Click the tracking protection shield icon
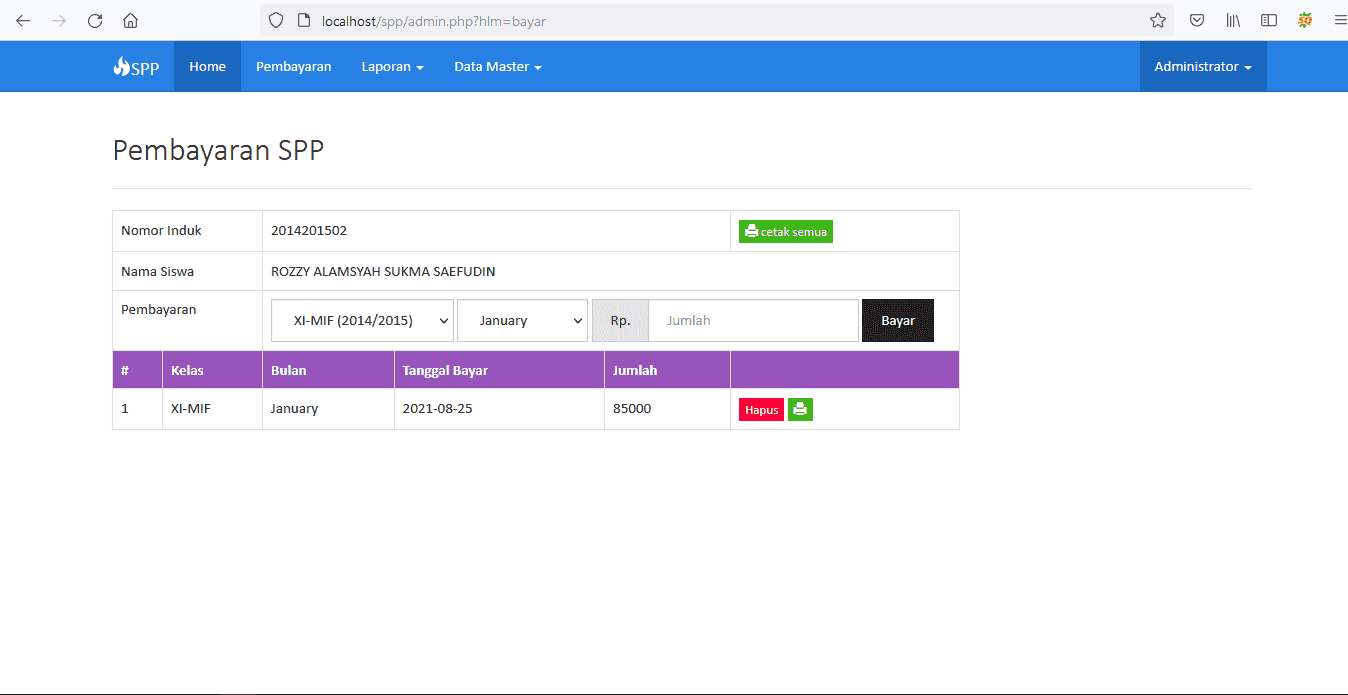Viewport: 1348px width, 695px height. click(275, 20)
